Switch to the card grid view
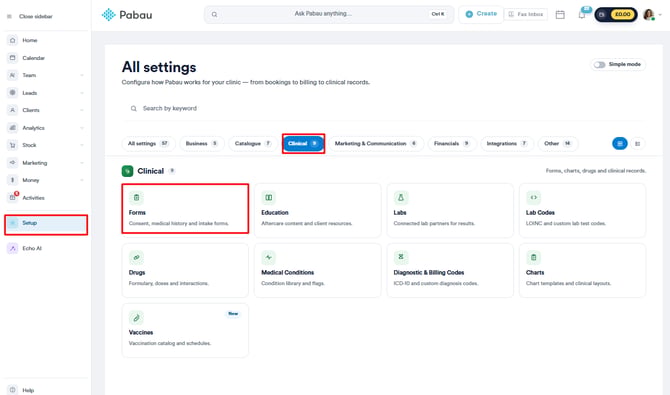Image resolution: width=670 pixels, height=395 pixels. click(620, 144)
